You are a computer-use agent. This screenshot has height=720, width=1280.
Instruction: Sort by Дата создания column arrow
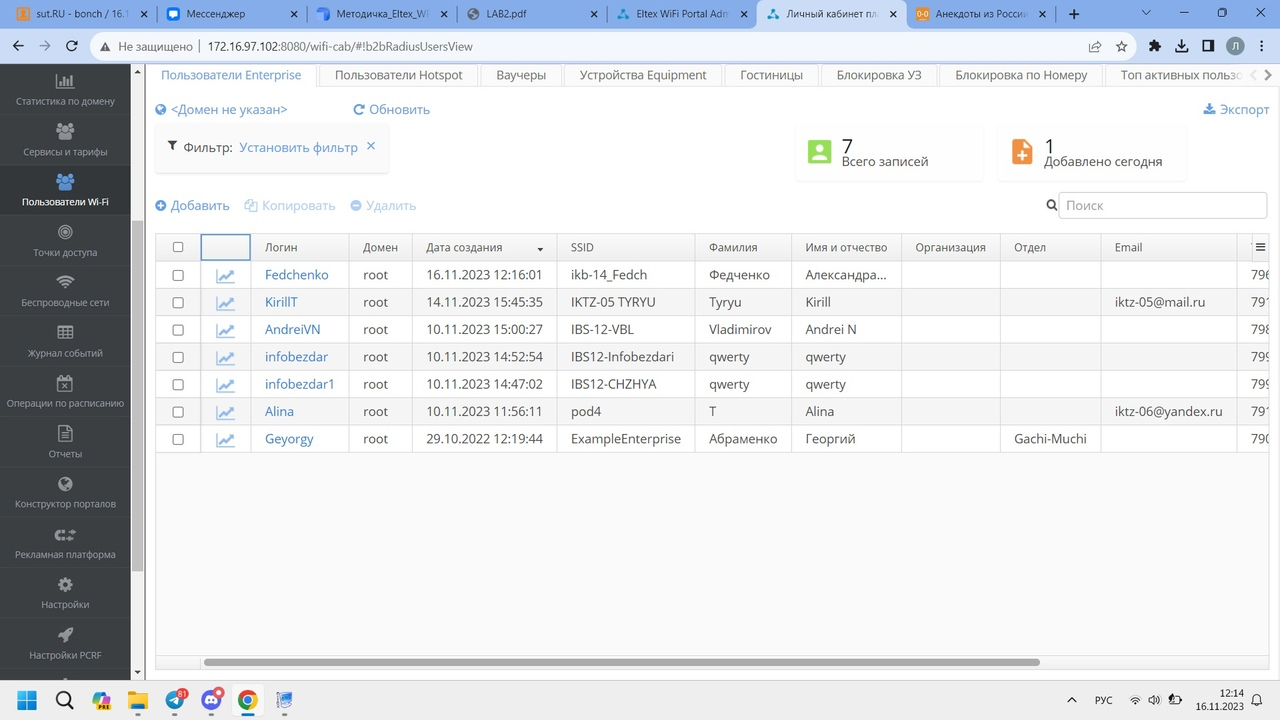(x=541, y=248)
